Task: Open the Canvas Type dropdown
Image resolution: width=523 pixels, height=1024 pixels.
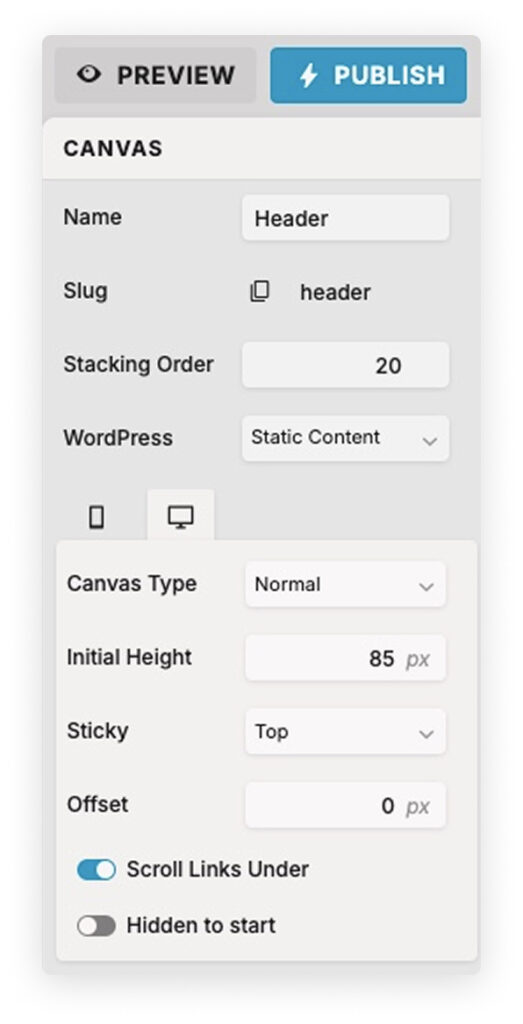Action: tap(345, 584)
